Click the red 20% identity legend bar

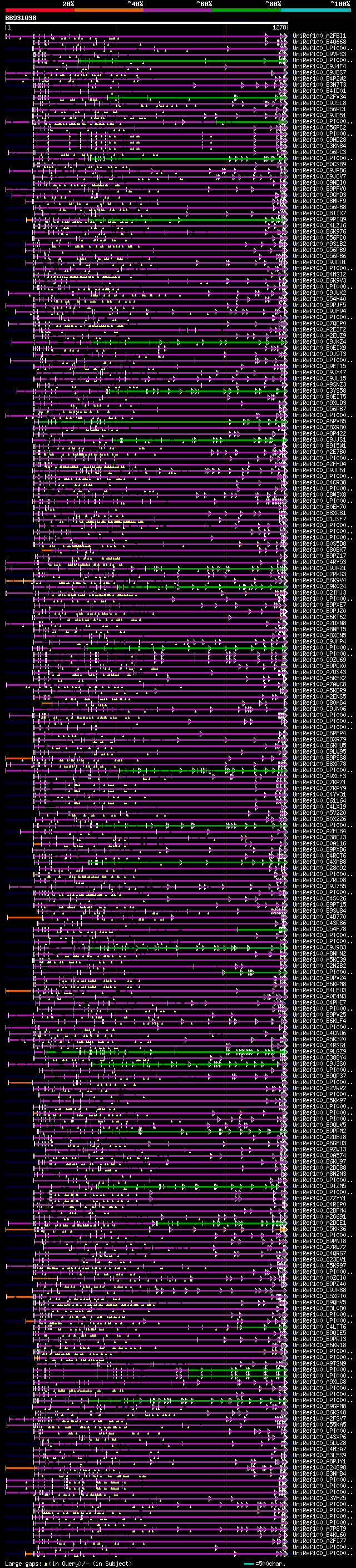39,11
